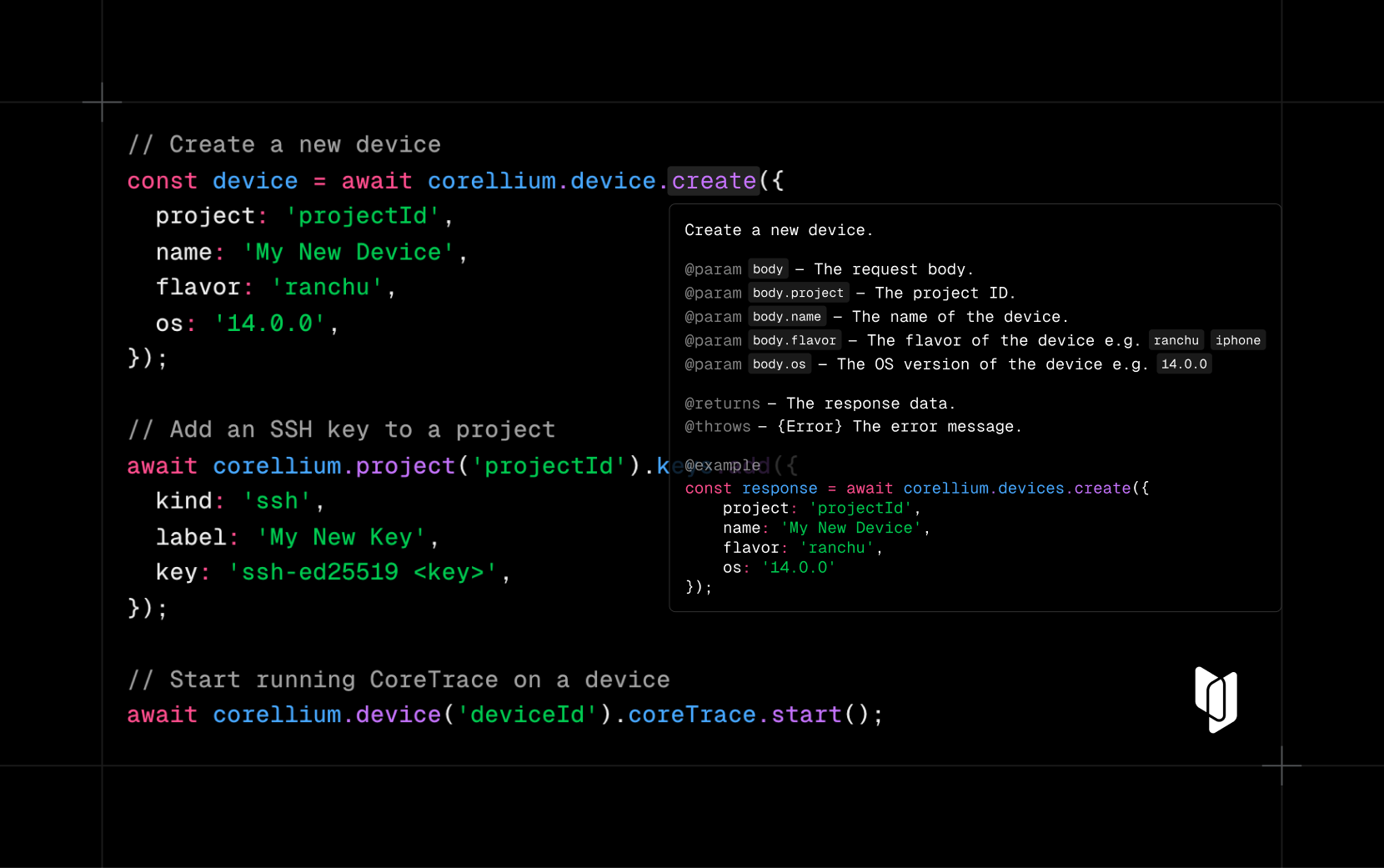This screenshot has height=868, width=1384.
Task: Click the 'const' keyword in the main code
Action: (x=163, y=181)
